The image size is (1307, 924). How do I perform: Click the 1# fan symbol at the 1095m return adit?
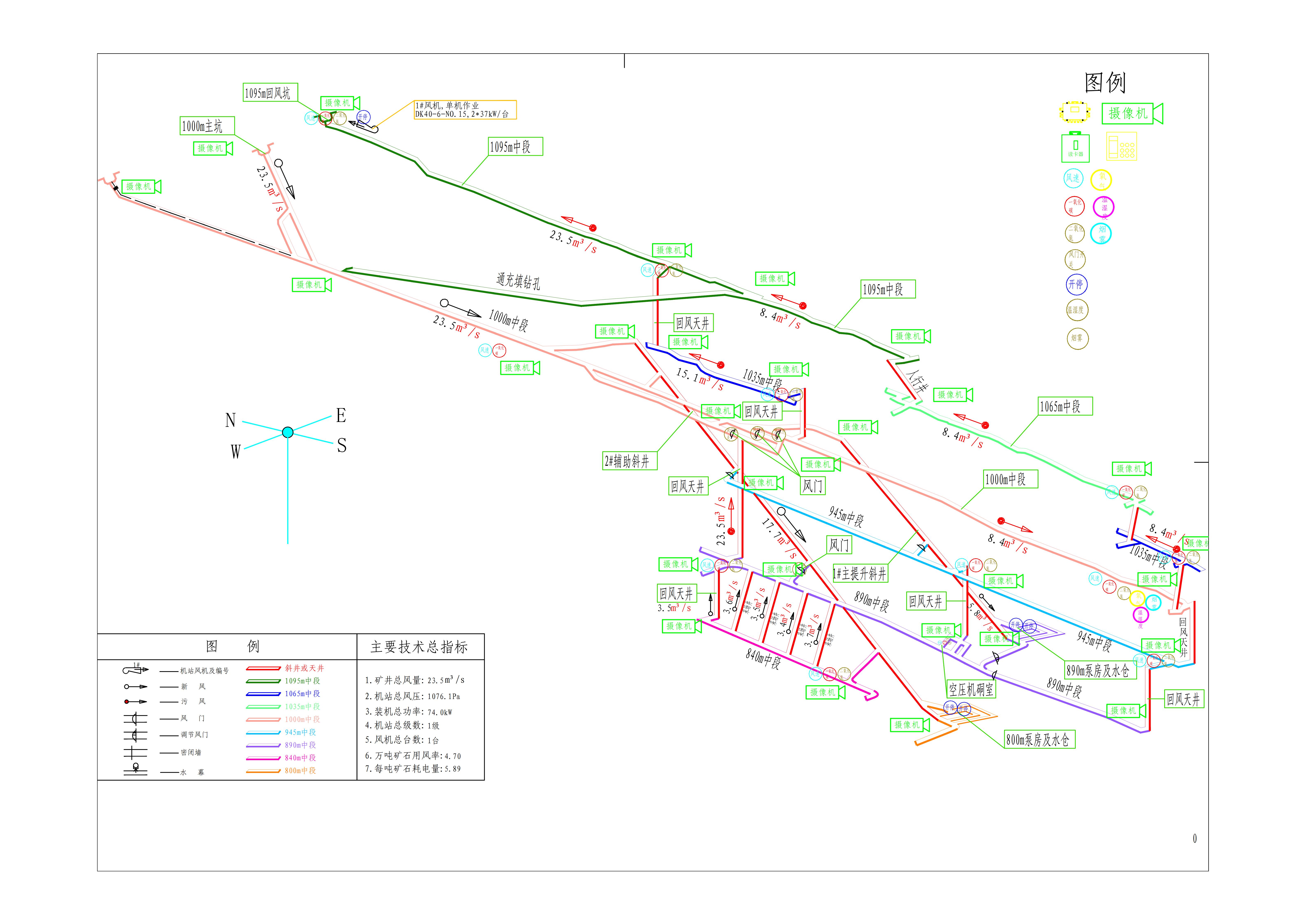(x=363, y=126)
